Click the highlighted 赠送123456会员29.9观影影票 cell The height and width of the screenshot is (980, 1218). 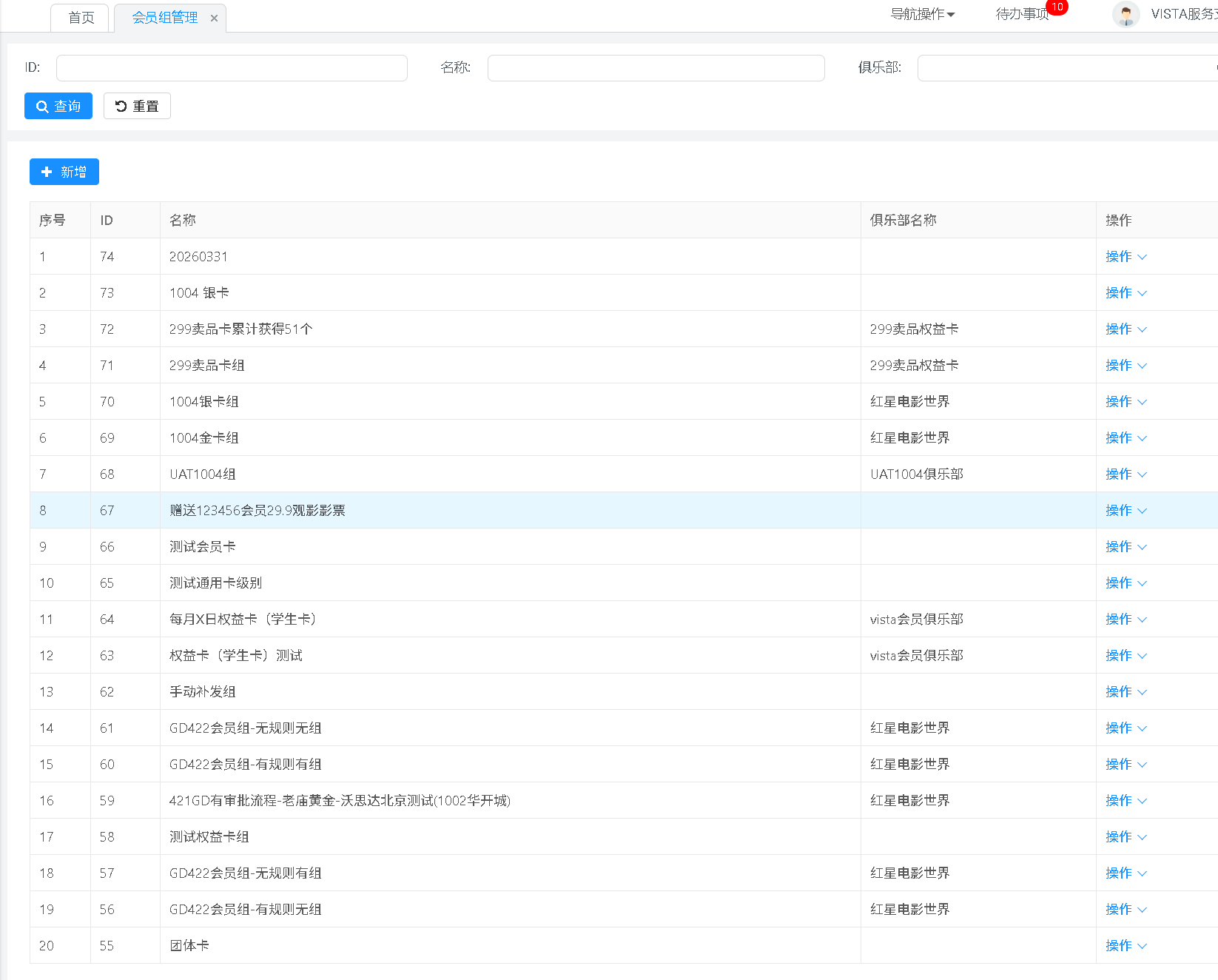(511, 511)
